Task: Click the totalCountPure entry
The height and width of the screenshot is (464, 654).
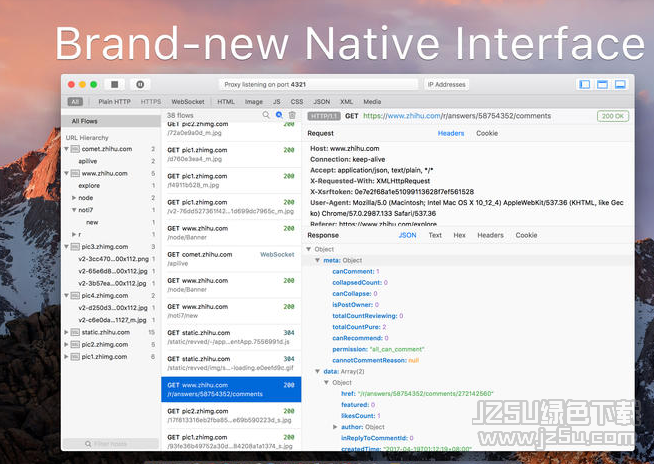Action: [359, 327]
